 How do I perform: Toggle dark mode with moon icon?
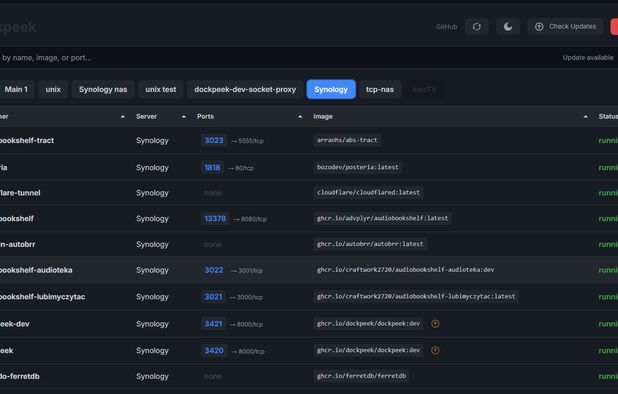pos(508,27)
